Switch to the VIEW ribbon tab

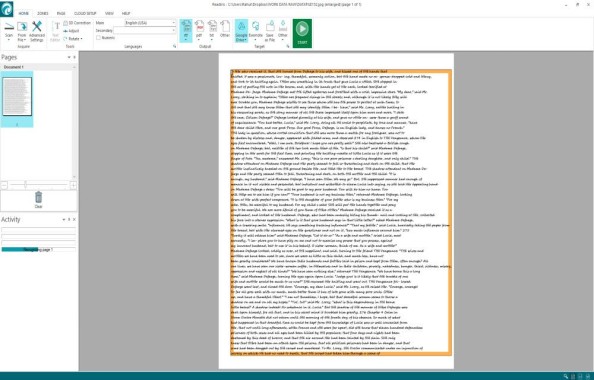pos(109,13)
